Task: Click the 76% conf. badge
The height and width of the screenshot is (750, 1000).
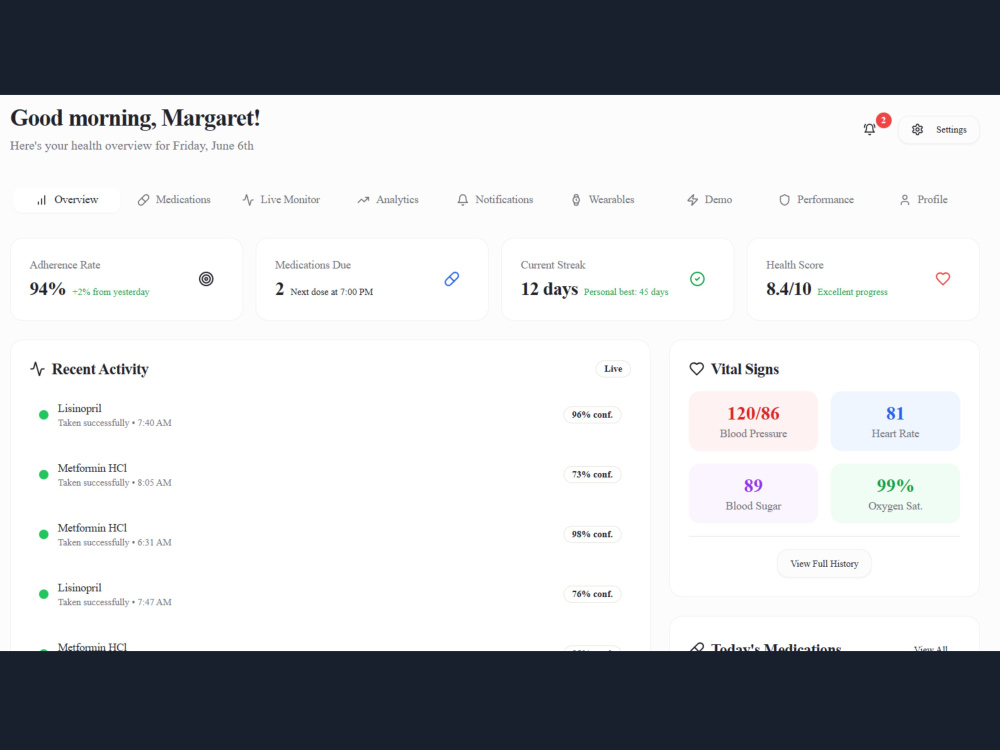Action: (x=592, y=594)
